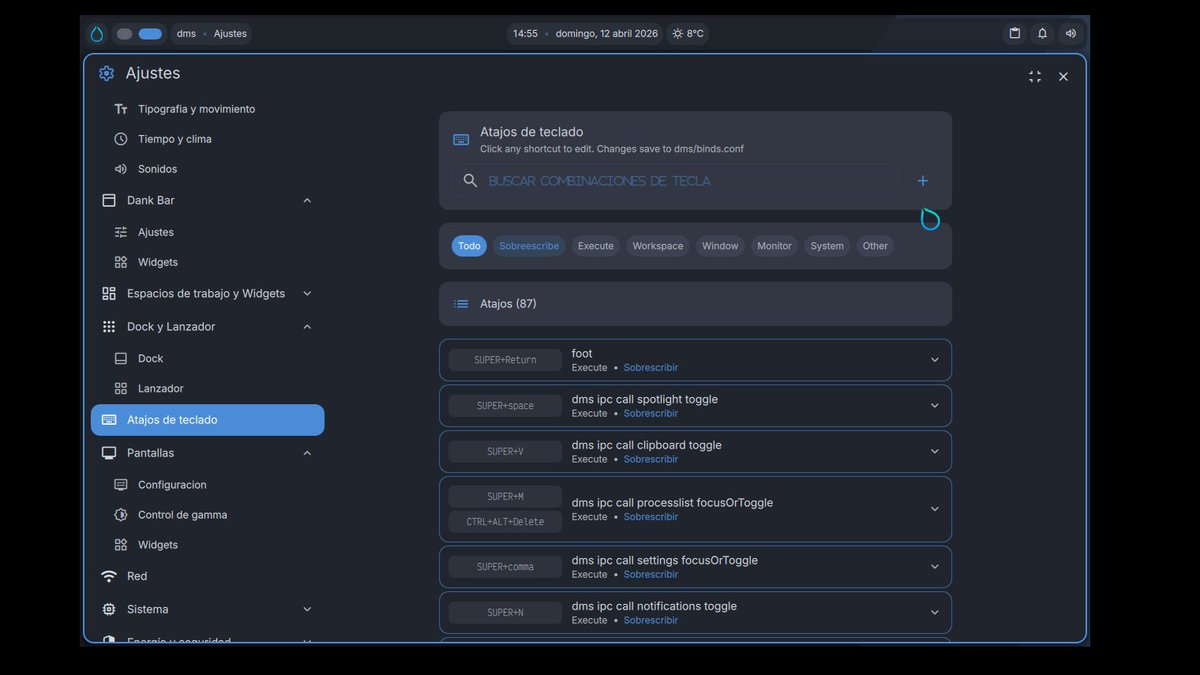Expand the Sistema section
1200x675 pixels.
click(x=307, y=609)
